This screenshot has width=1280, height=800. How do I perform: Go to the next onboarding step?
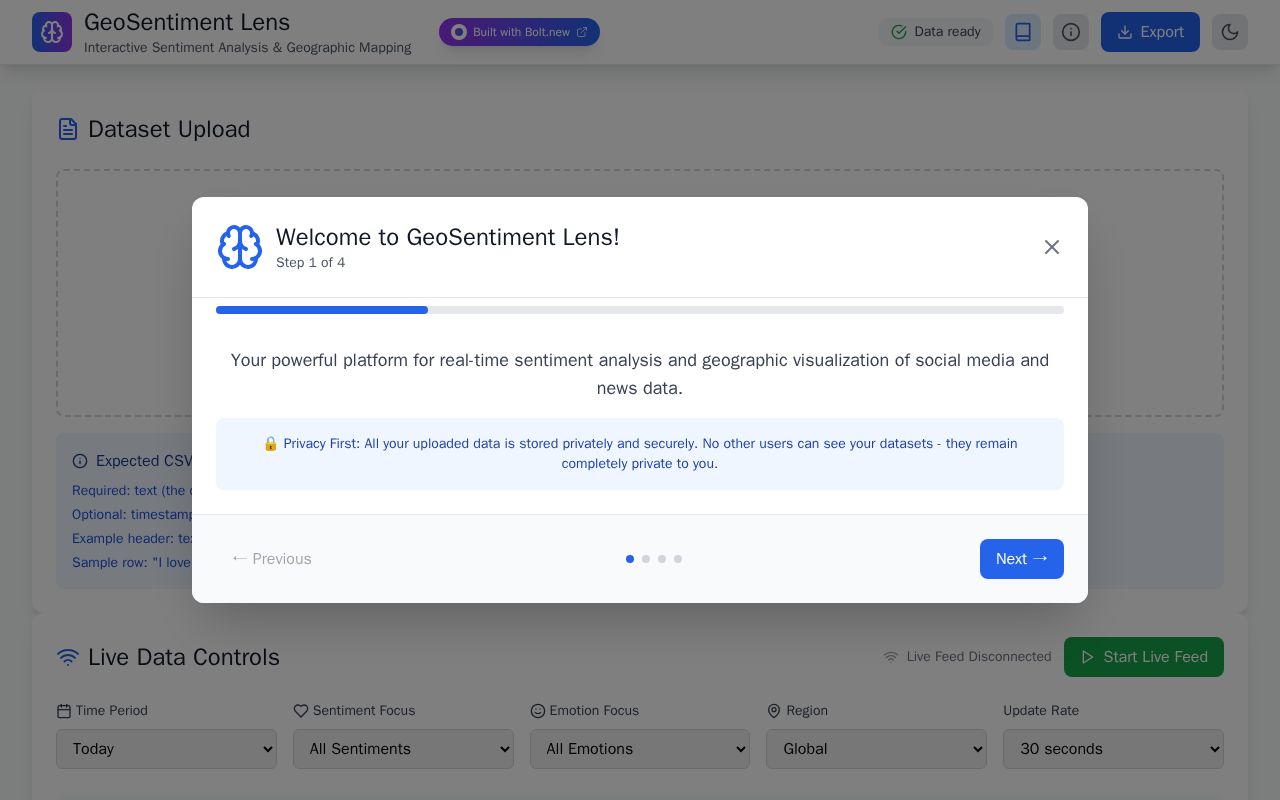(x=1022, y=559)
